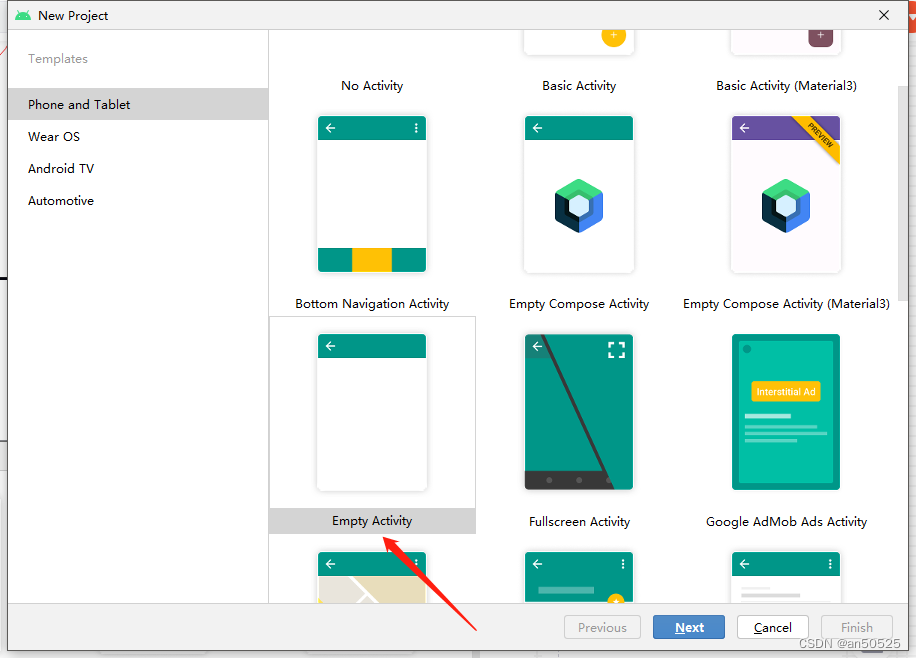This screenshot has width=916, height=658.
Task: Click the disabled Previous button
Action: tap(602, 627)
